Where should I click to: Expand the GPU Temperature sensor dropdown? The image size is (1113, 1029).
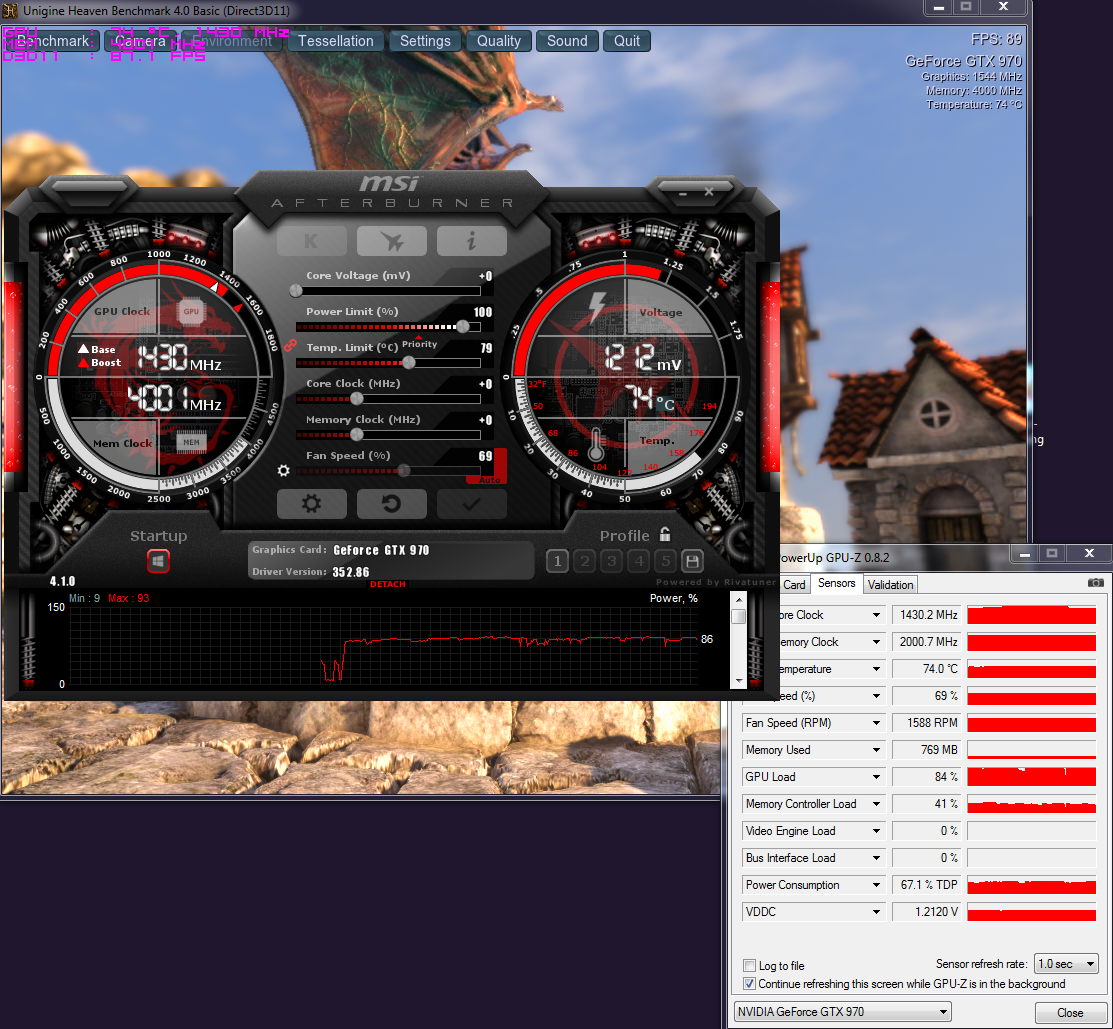point(877,669)
